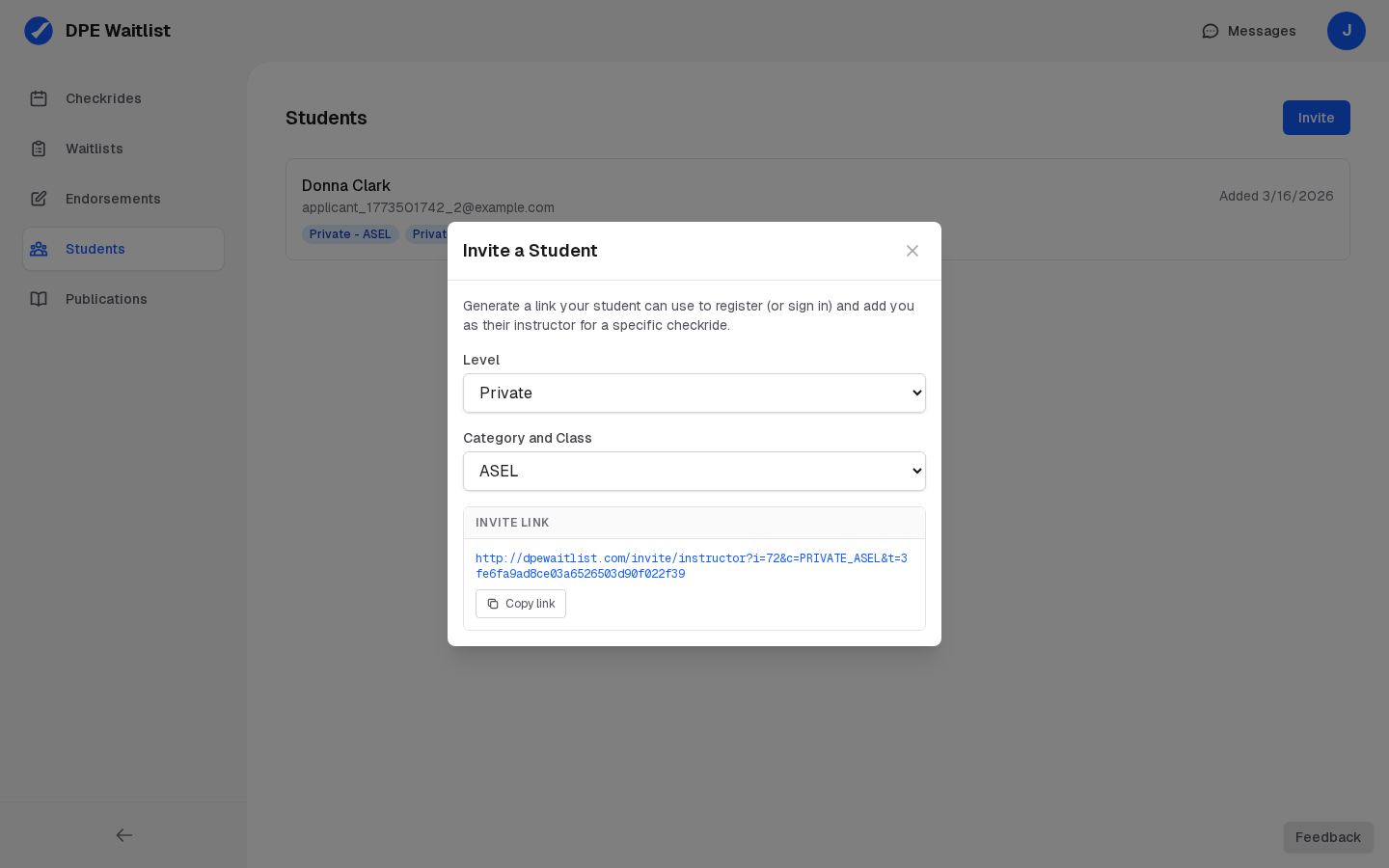1389x868 pixels.
Task: Collapse sidebar with the left arrow
Action: 123,835
